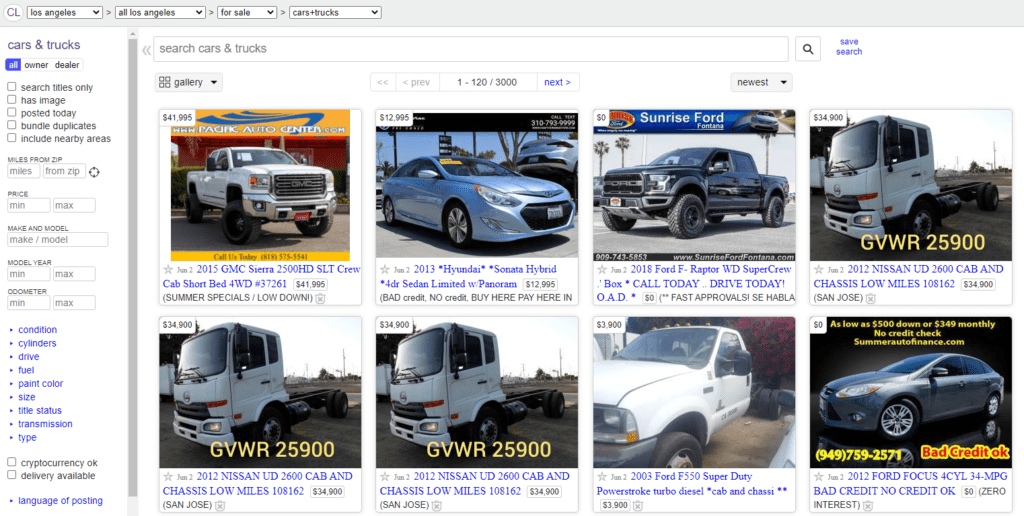Open the all los angeles area dropdown
The image size is (1024, 516).
[160, 12]
